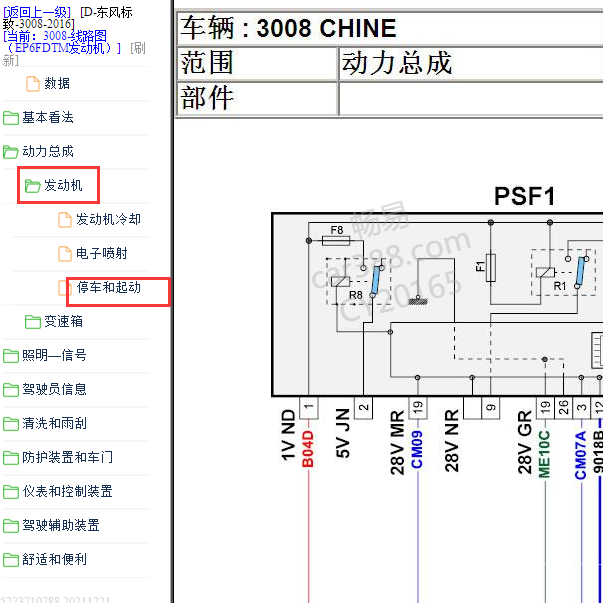Expand the 驾驶员信息 folder
This screenshot has width=603, height=603.
(x=54, y=389)
